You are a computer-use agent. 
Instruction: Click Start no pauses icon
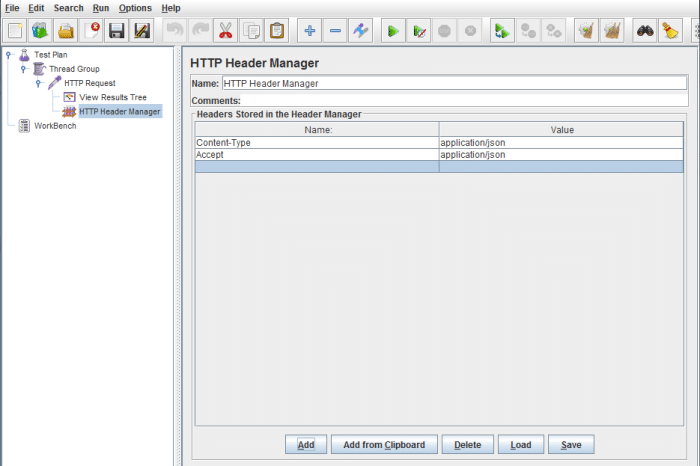[419, 31]
